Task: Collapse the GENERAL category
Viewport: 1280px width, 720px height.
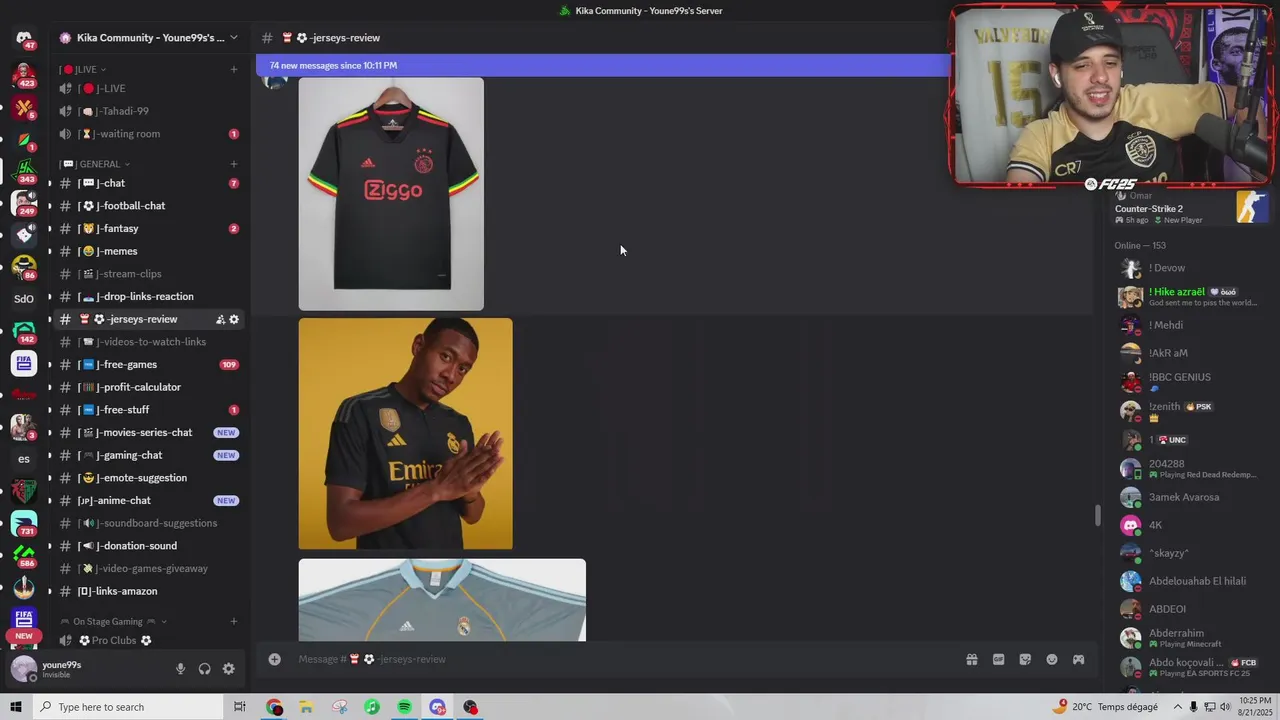Action: [x=95, y=164]
